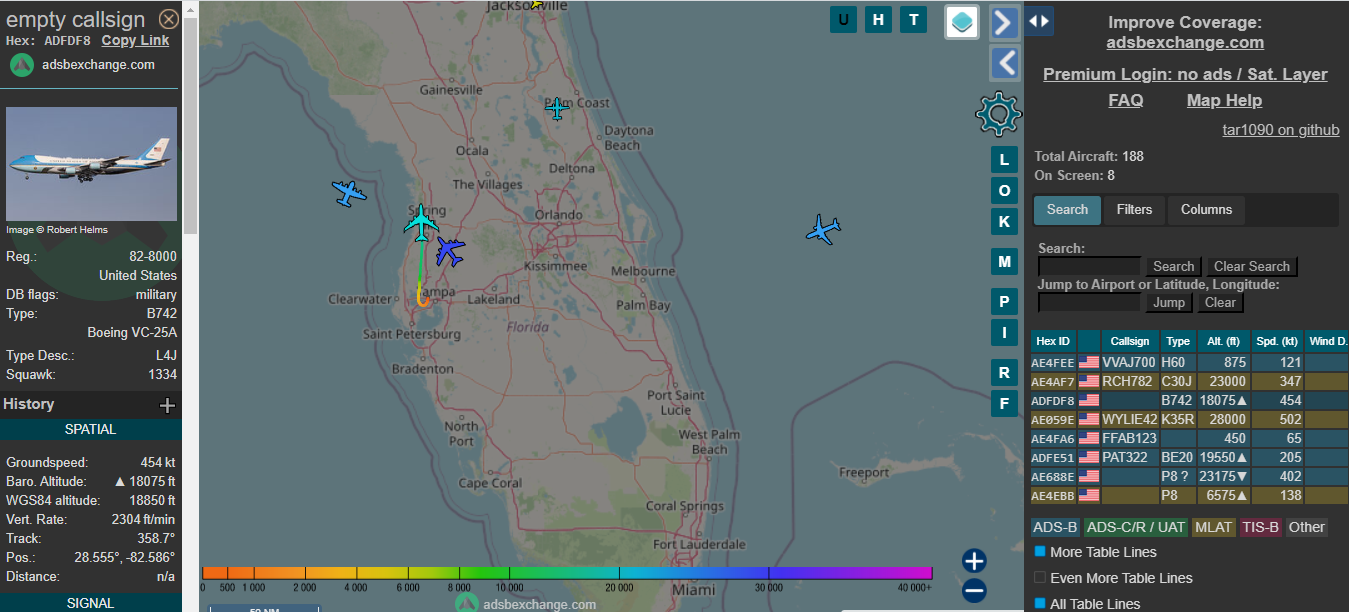Click the Clear Search button
This screenshot has height=612, width=1349.
click(1251, 267)
